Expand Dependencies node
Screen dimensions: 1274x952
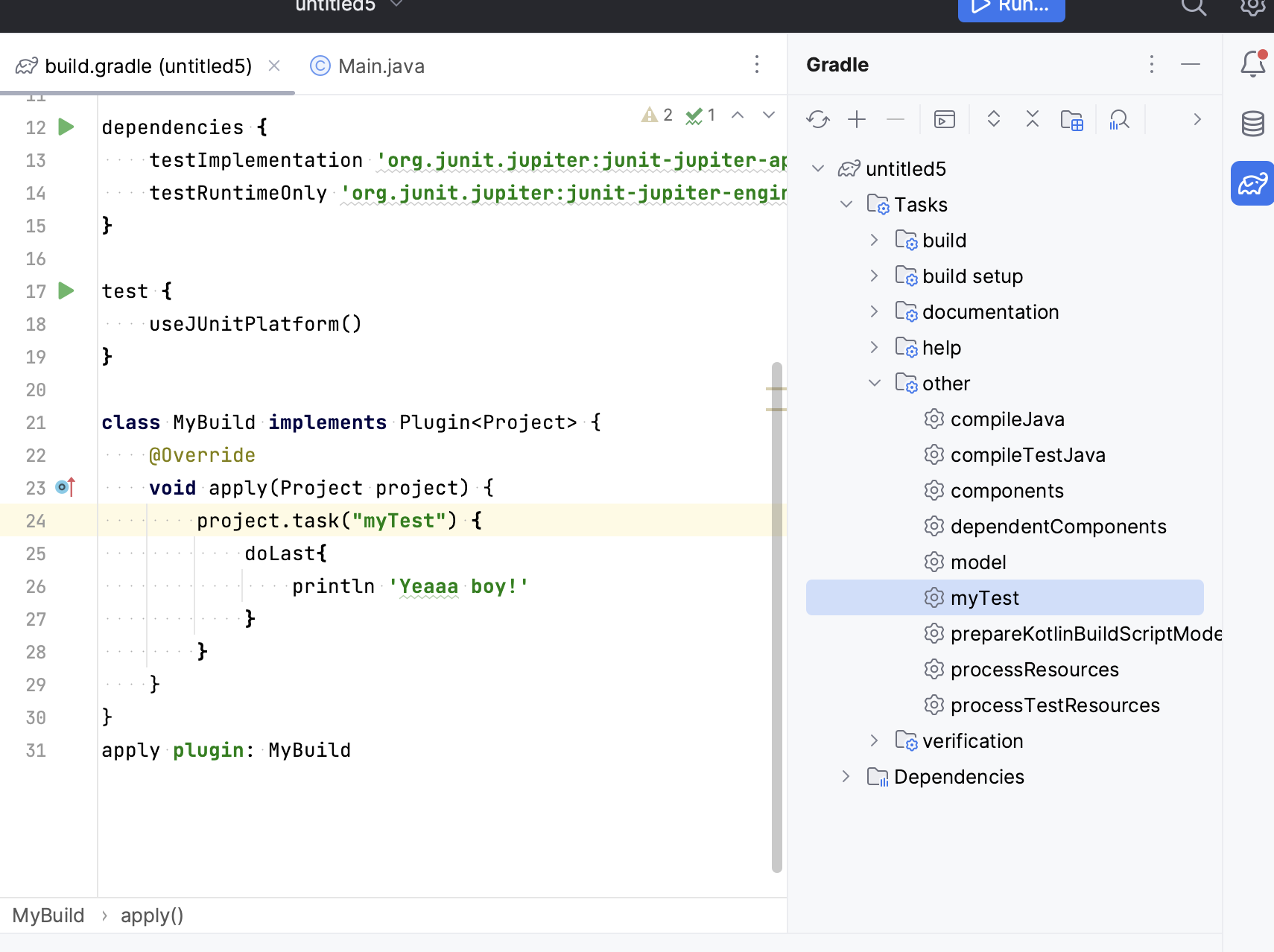(x=846, y=776)
